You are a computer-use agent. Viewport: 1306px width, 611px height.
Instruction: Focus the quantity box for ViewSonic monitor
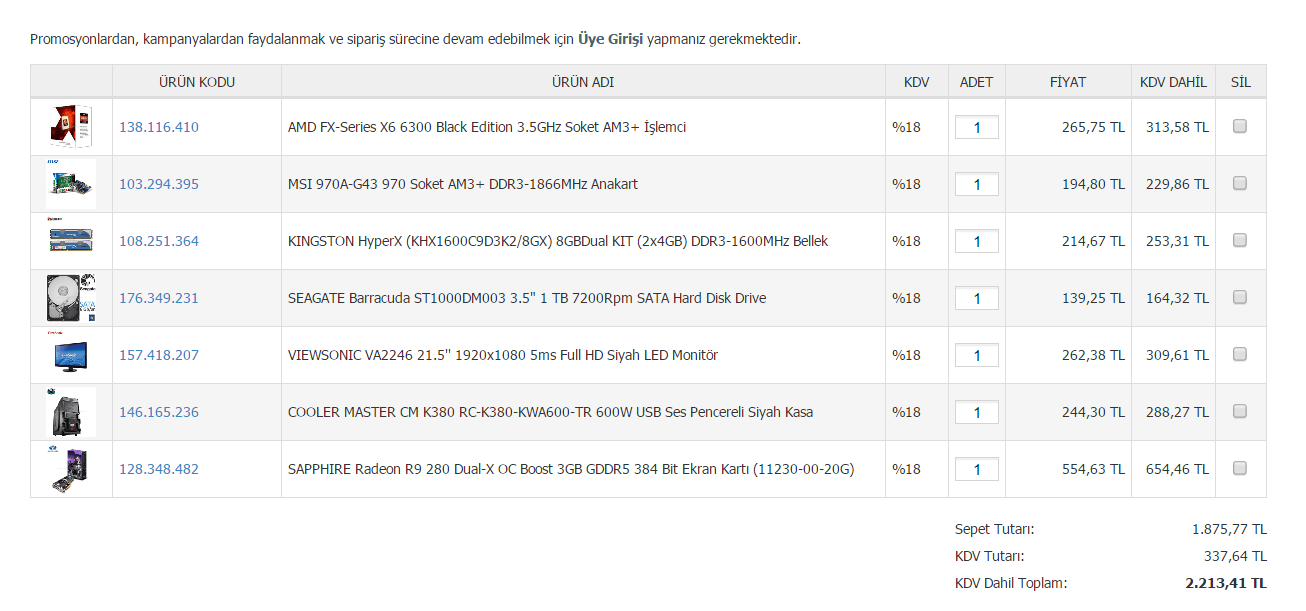[976, 355]
